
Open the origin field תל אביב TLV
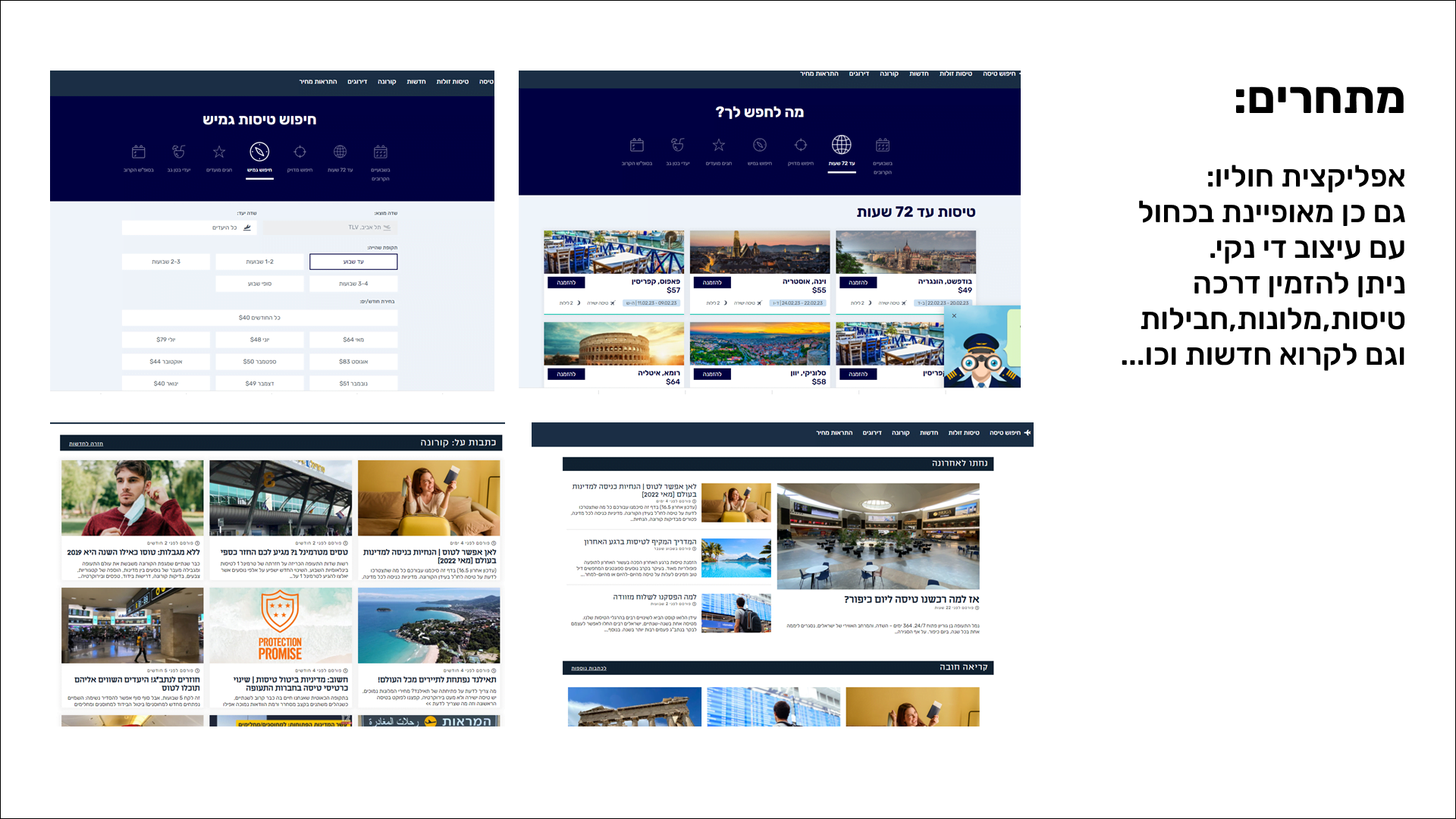pos(331,227)
